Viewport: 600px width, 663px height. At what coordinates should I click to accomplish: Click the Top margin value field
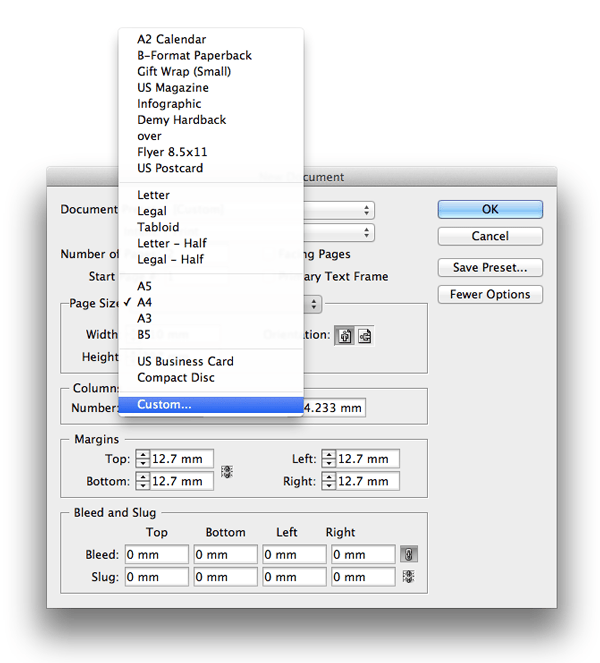tap(181, 459)
